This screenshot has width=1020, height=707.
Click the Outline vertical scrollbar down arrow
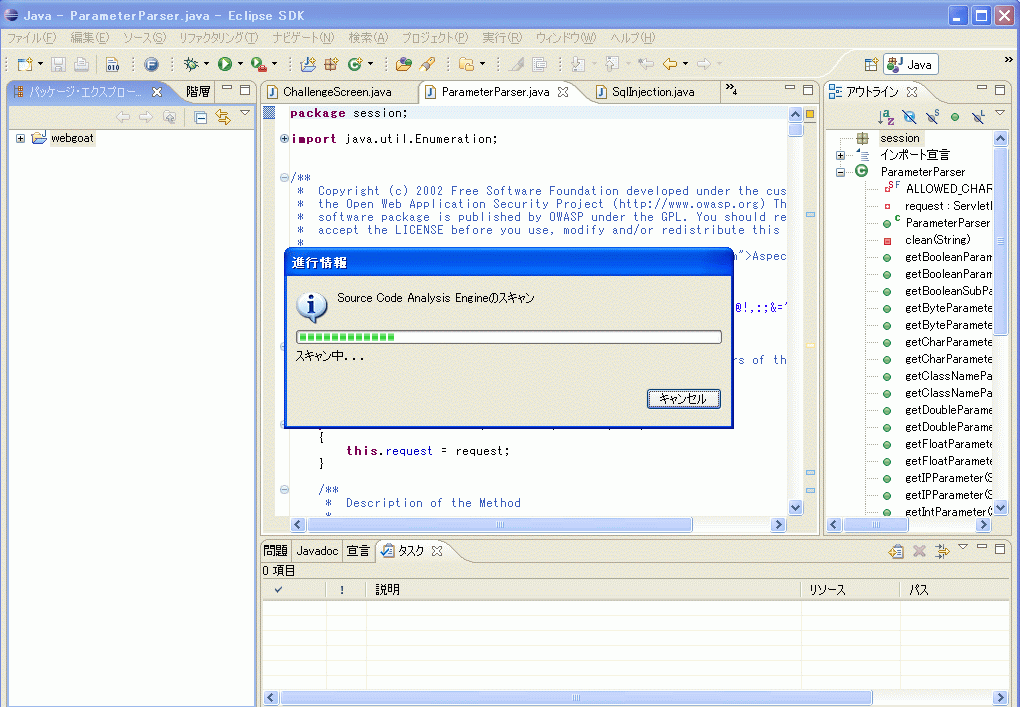click(x=1000, y=508)
